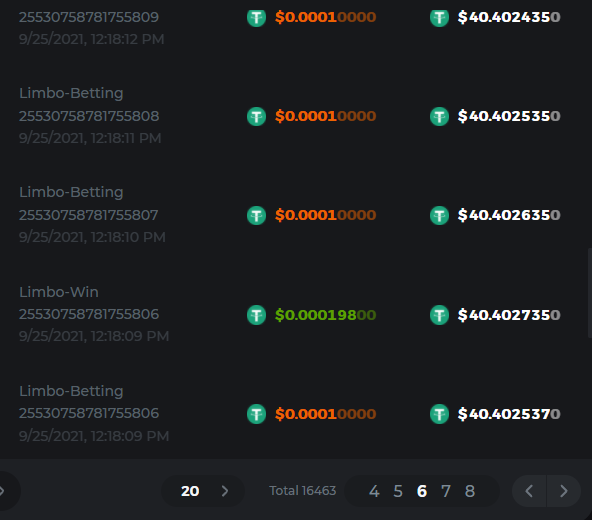The height and width of the screenshot is (520, 592).
Task: Click Tether icon beside $40.4027350 balance
Action: [439, 315]
